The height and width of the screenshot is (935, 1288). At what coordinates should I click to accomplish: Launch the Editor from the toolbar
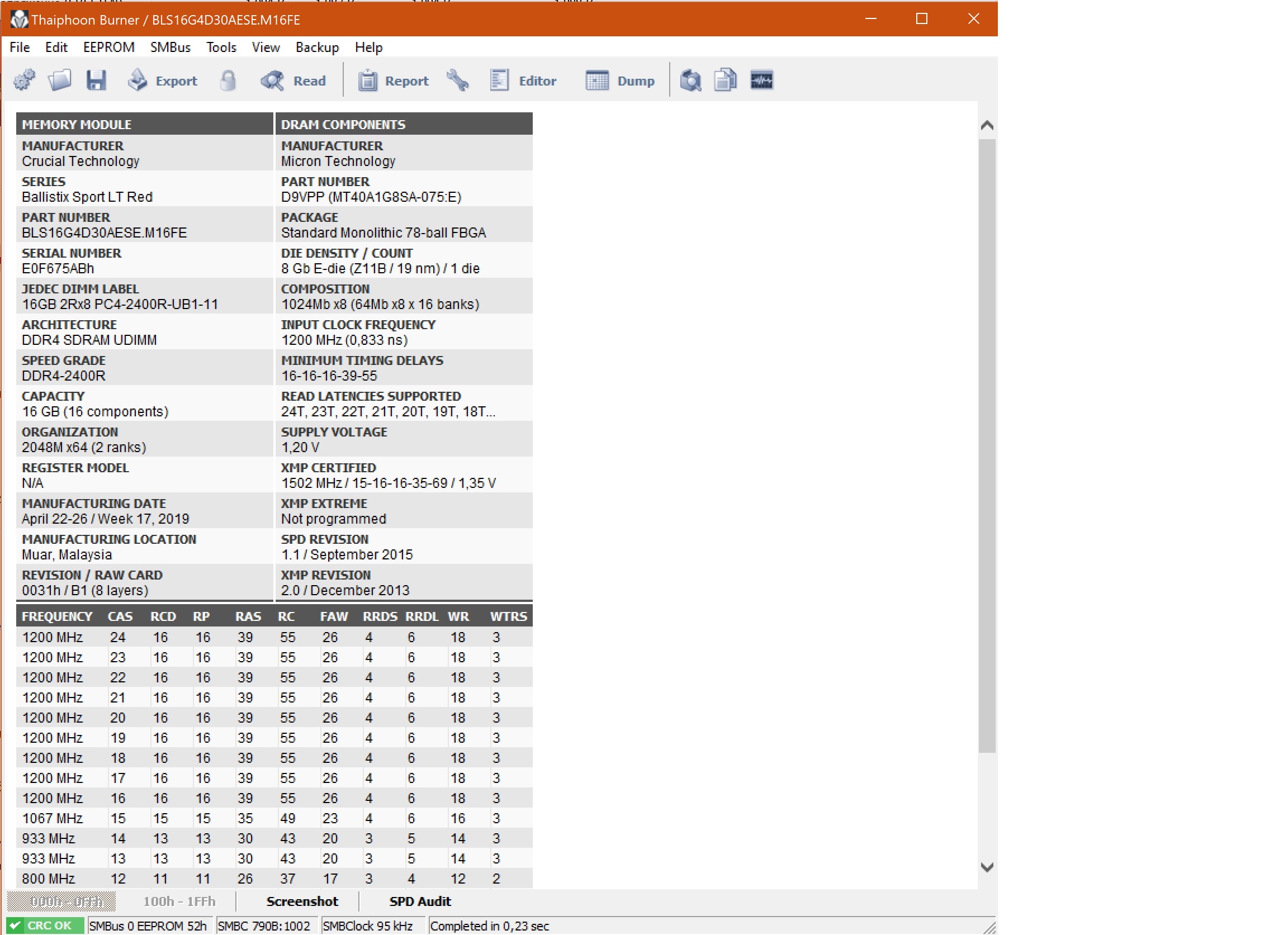tap(523, 80)
